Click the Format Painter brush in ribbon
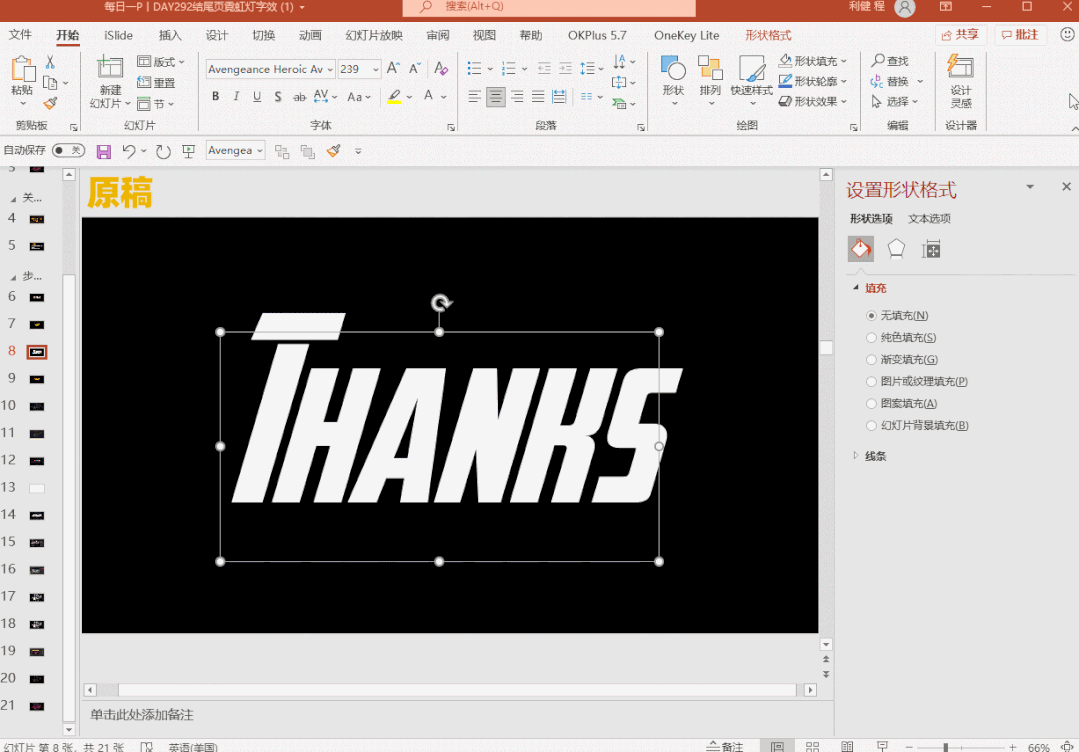Screen dimensions: 1079x752 coord(50,103)
